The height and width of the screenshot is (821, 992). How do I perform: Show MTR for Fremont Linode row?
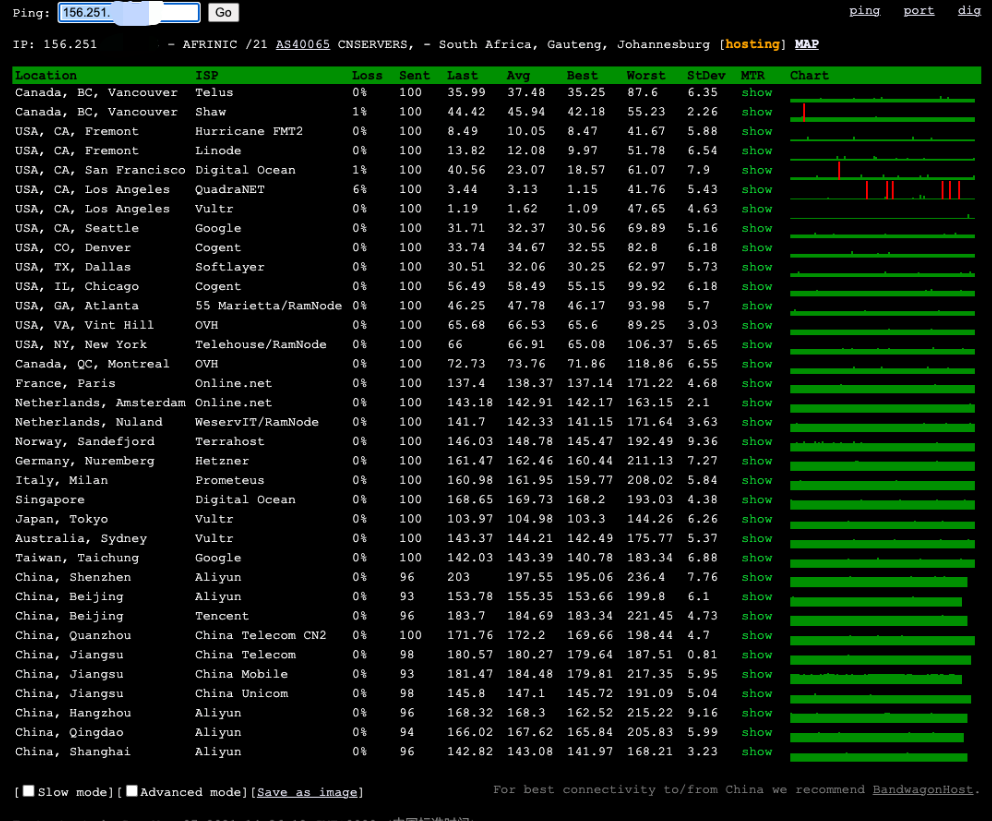[x=757, y=151]
